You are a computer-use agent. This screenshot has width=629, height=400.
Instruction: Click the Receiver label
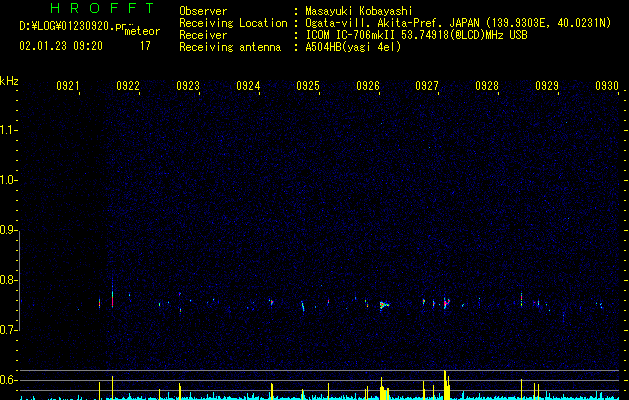[203, 35]
